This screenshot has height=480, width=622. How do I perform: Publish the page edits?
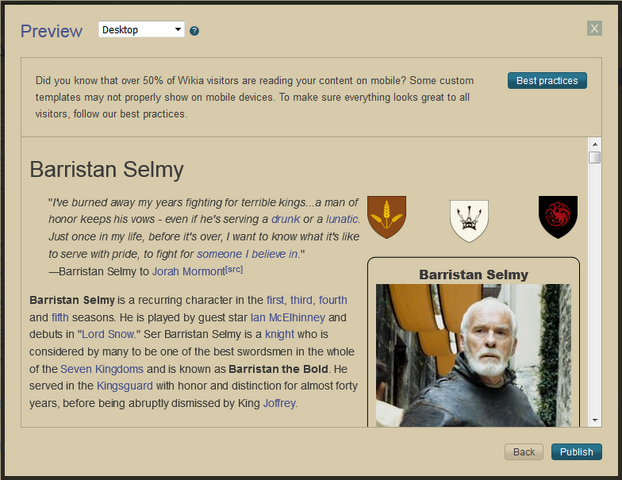point(576,452)
